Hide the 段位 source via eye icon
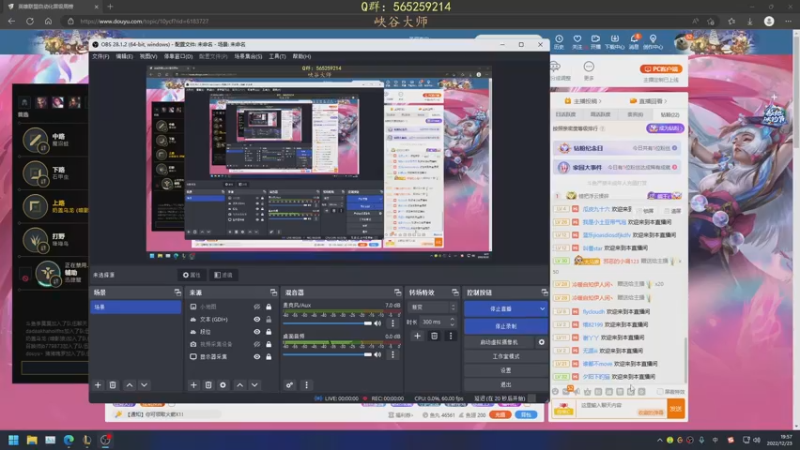 coord(257,332)
